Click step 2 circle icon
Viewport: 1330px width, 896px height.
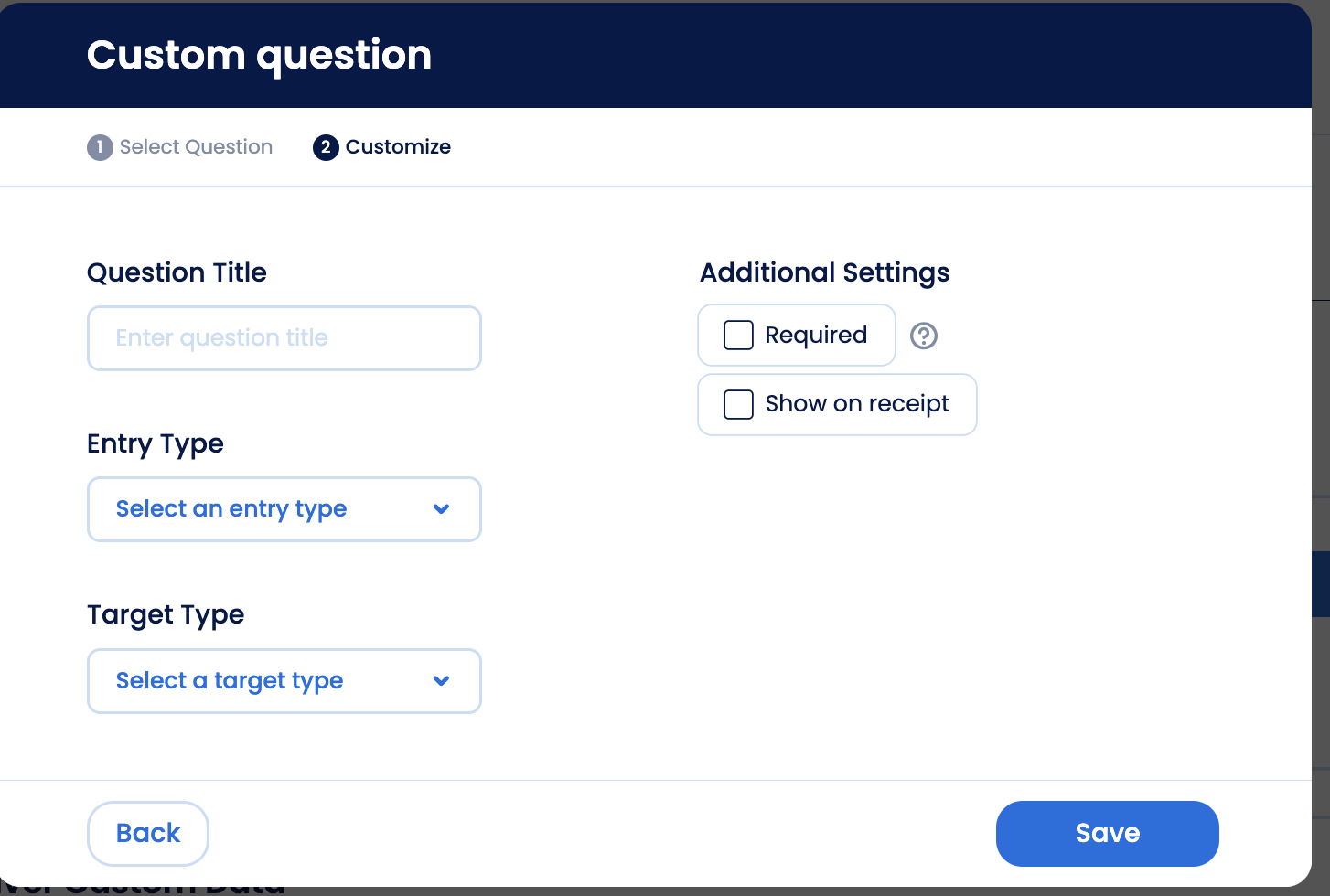tap(326, 147)
